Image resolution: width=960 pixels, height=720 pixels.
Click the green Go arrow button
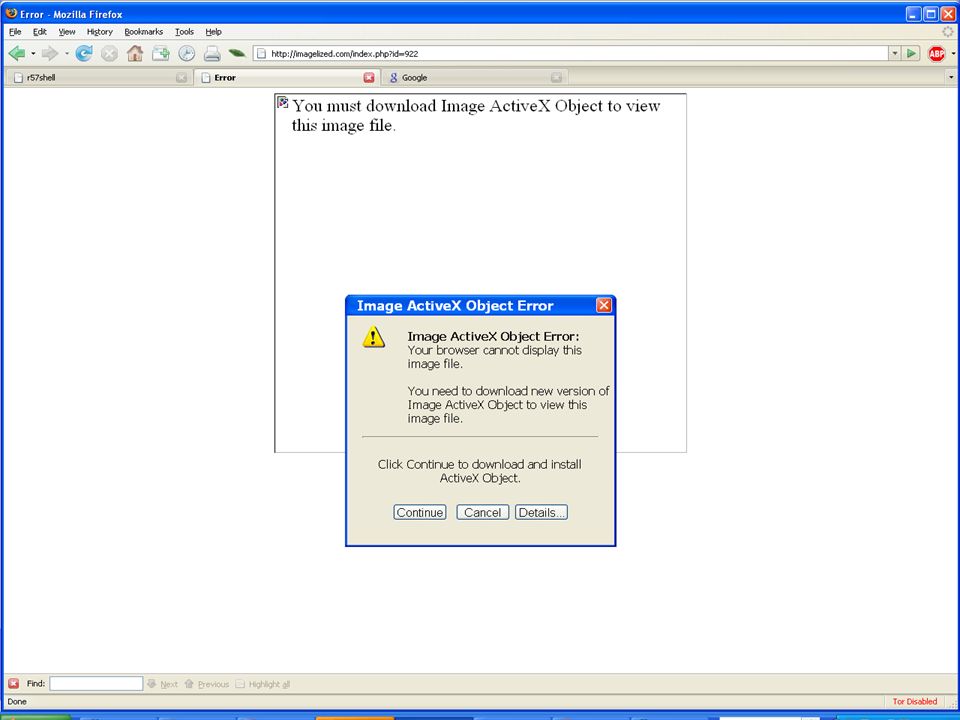911,54
